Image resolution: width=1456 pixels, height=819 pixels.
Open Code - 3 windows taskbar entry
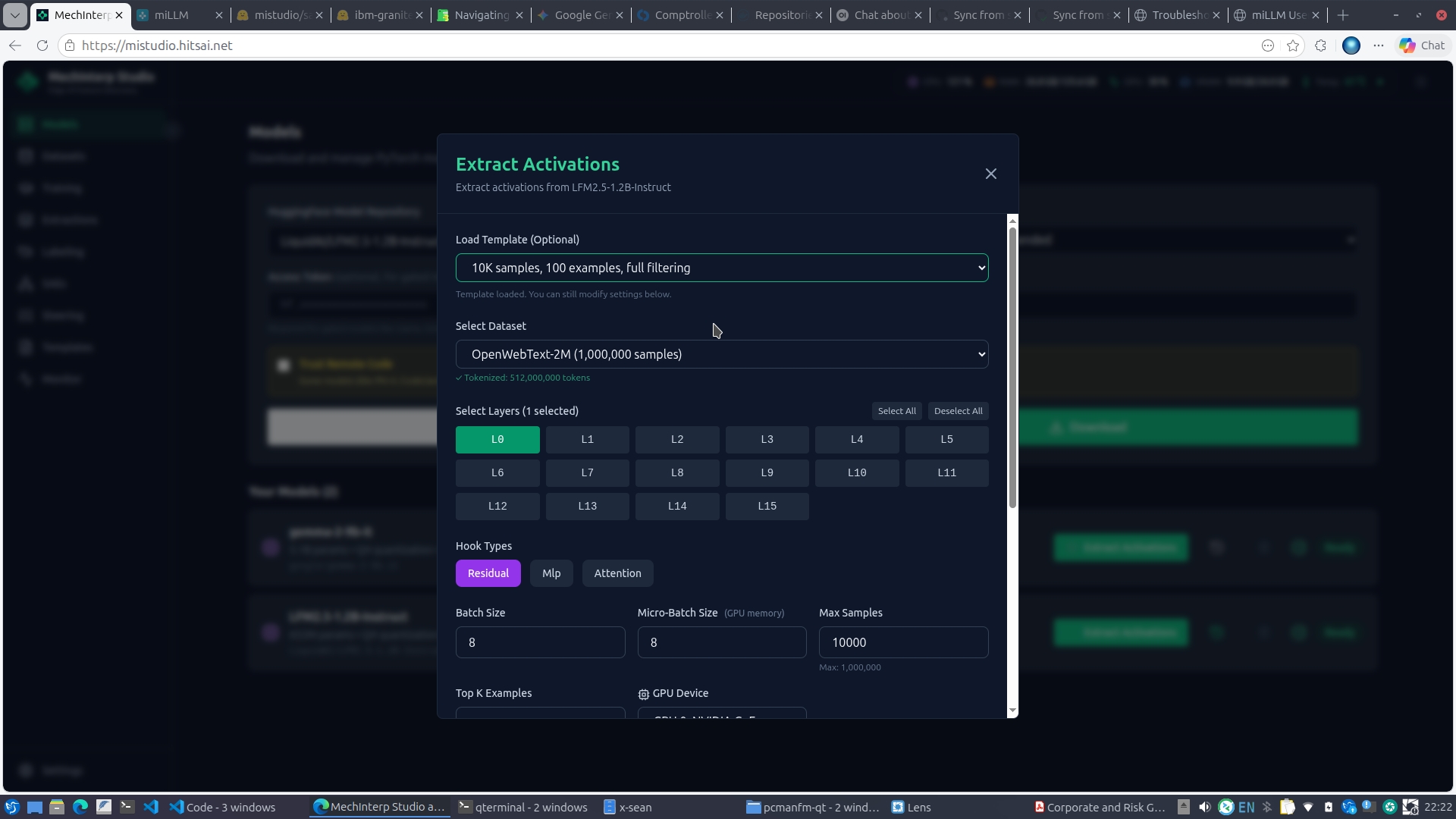coord(222,807)
